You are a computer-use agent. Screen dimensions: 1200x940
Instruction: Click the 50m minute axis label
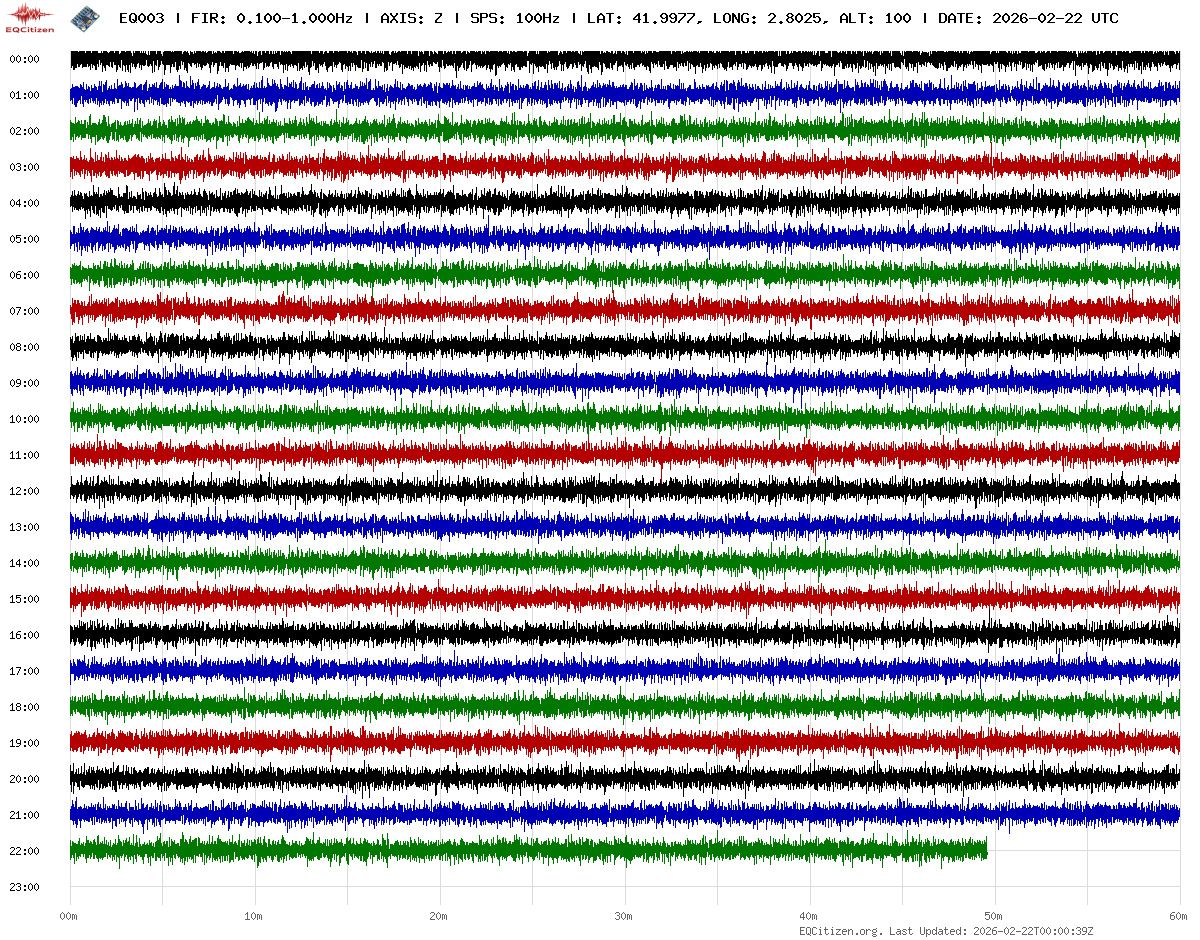click(993, 916)
